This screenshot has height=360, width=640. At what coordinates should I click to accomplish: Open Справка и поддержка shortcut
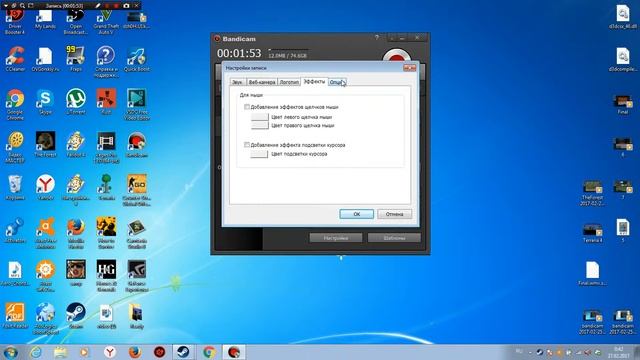click(106, 61)
